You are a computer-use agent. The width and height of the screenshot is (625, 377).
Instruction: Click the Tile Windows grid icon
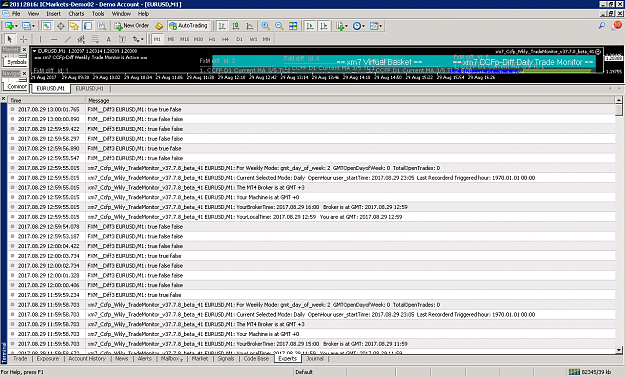point(293,26)
